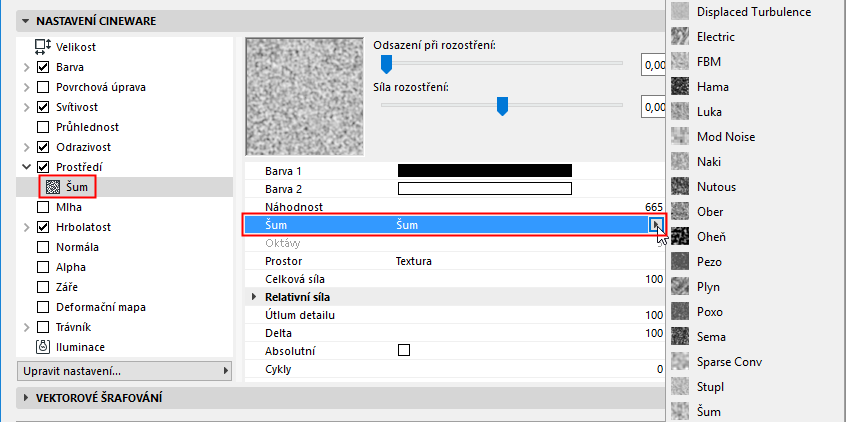Pick the Sema noise thumbnail
This screenshot has width=846, height=422.
point(680,337)
